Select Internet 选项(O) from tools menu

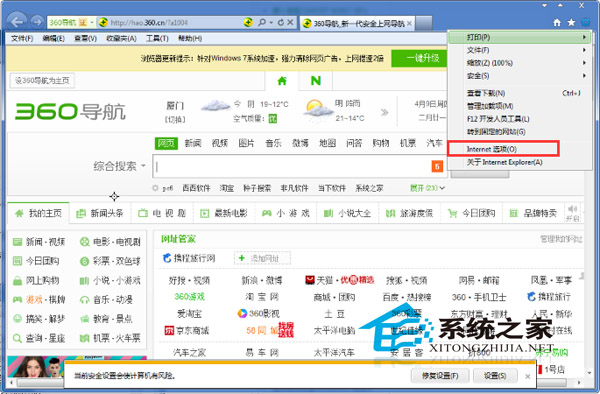503,149
